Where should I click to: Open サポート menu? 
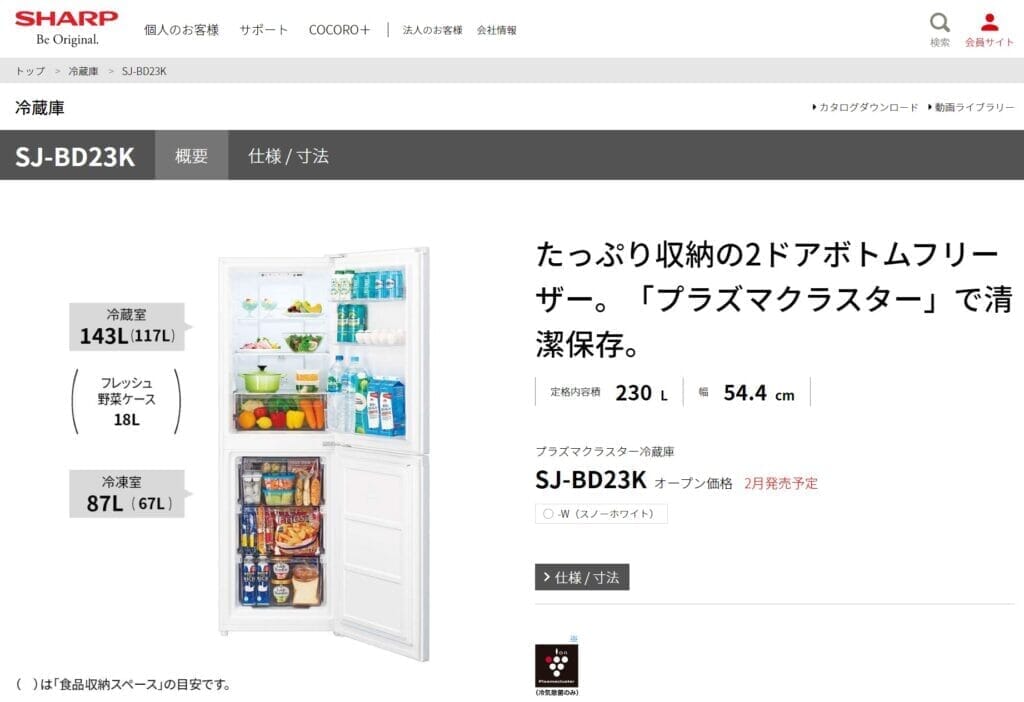[263, 30]
